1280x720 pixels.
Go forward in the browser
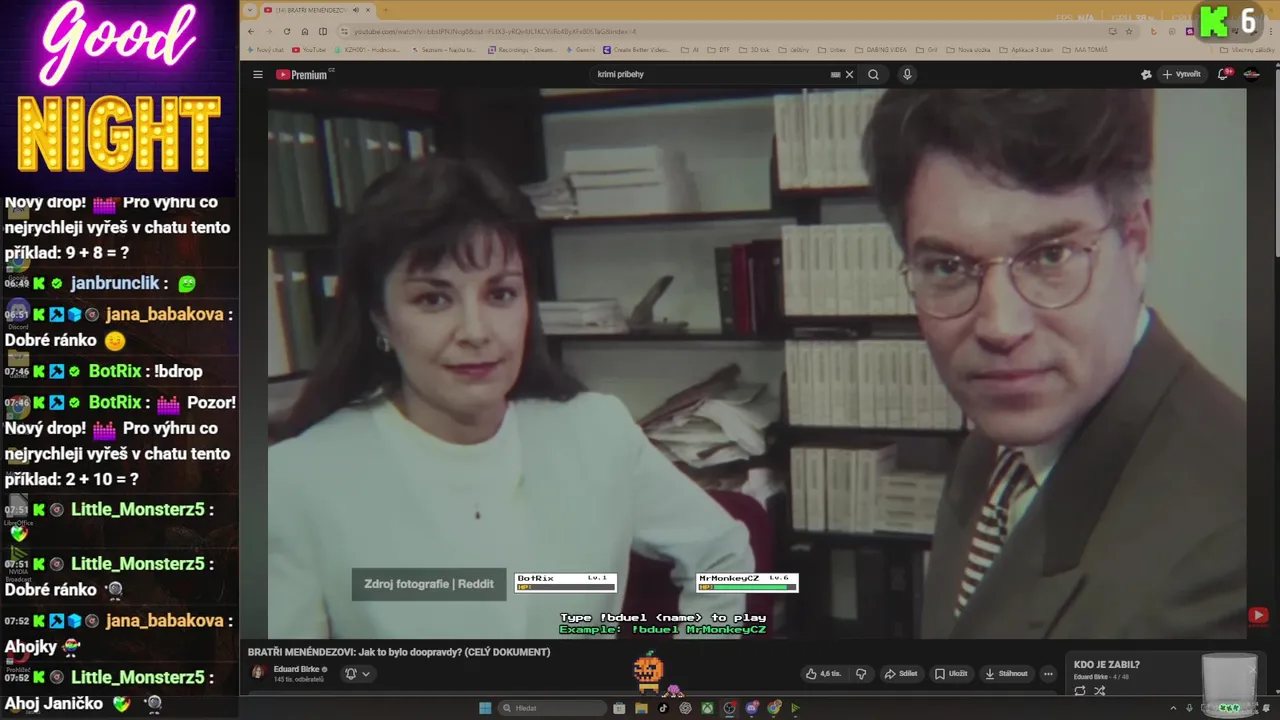click(x=269, y=31)
